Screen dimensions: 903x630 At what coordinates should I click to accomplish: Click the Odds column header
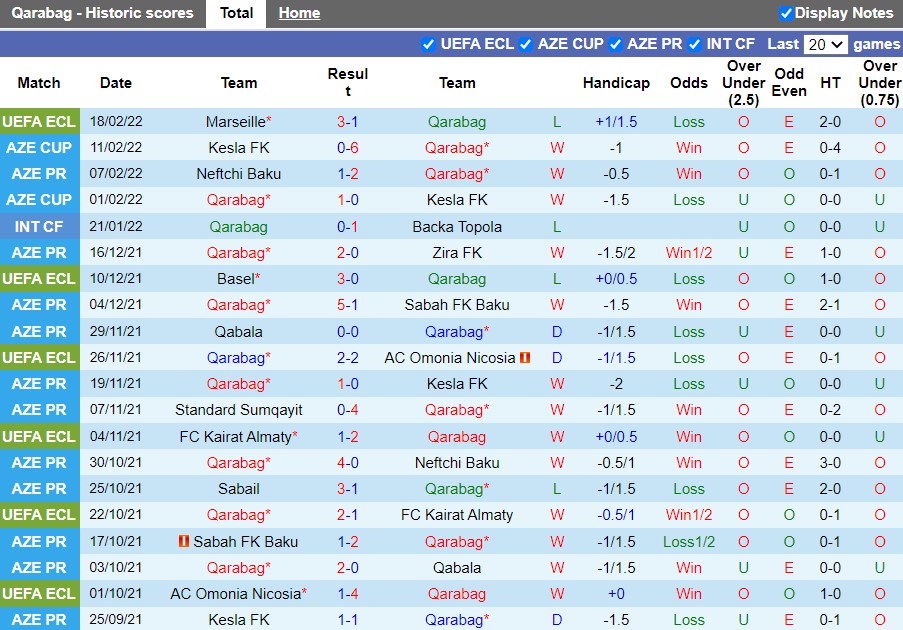689,83
